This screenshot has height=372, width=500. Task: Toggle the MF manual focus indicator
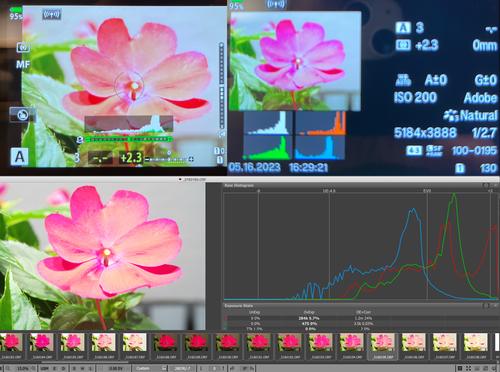tap(23, 64)
